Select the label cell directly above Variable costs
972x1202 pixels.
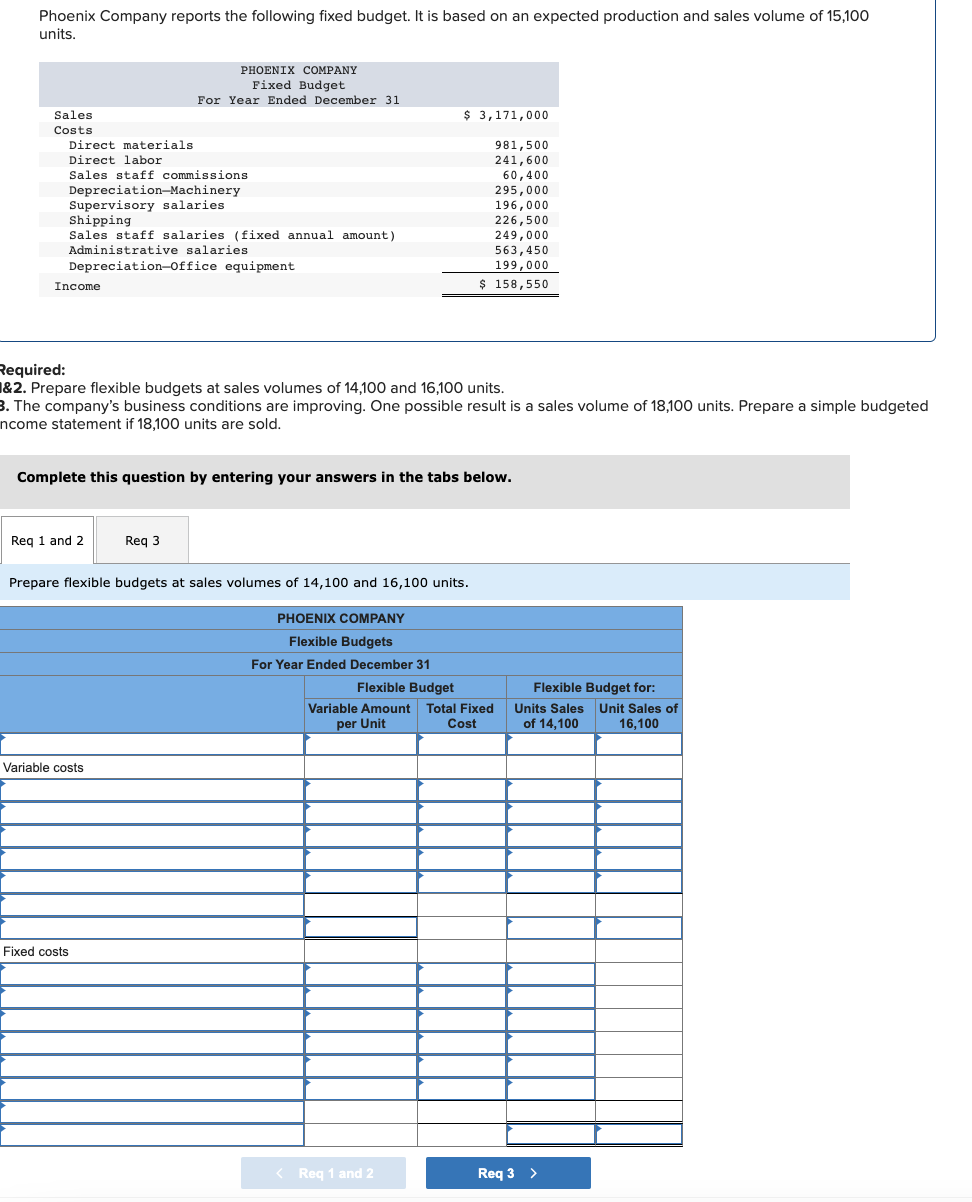click(x=152, y=744)
